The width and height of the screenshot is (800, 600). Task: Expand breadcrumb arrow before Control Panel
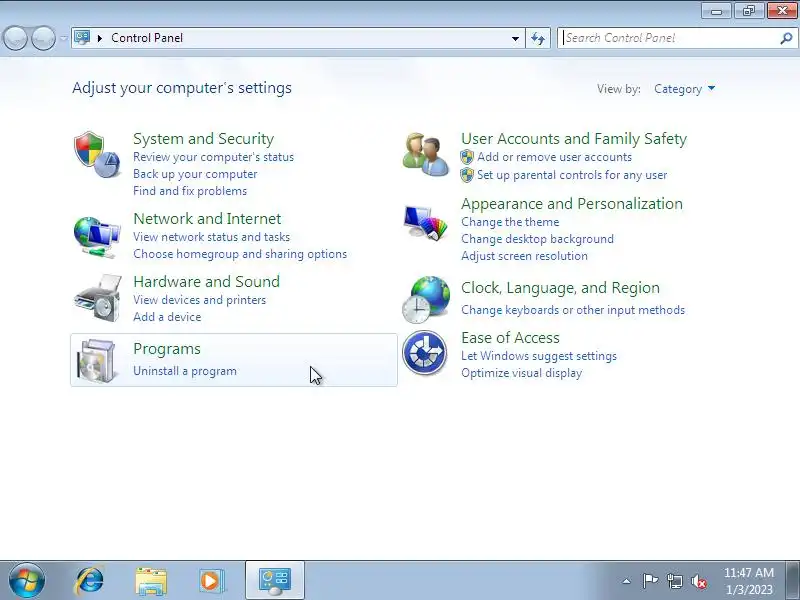100,38
